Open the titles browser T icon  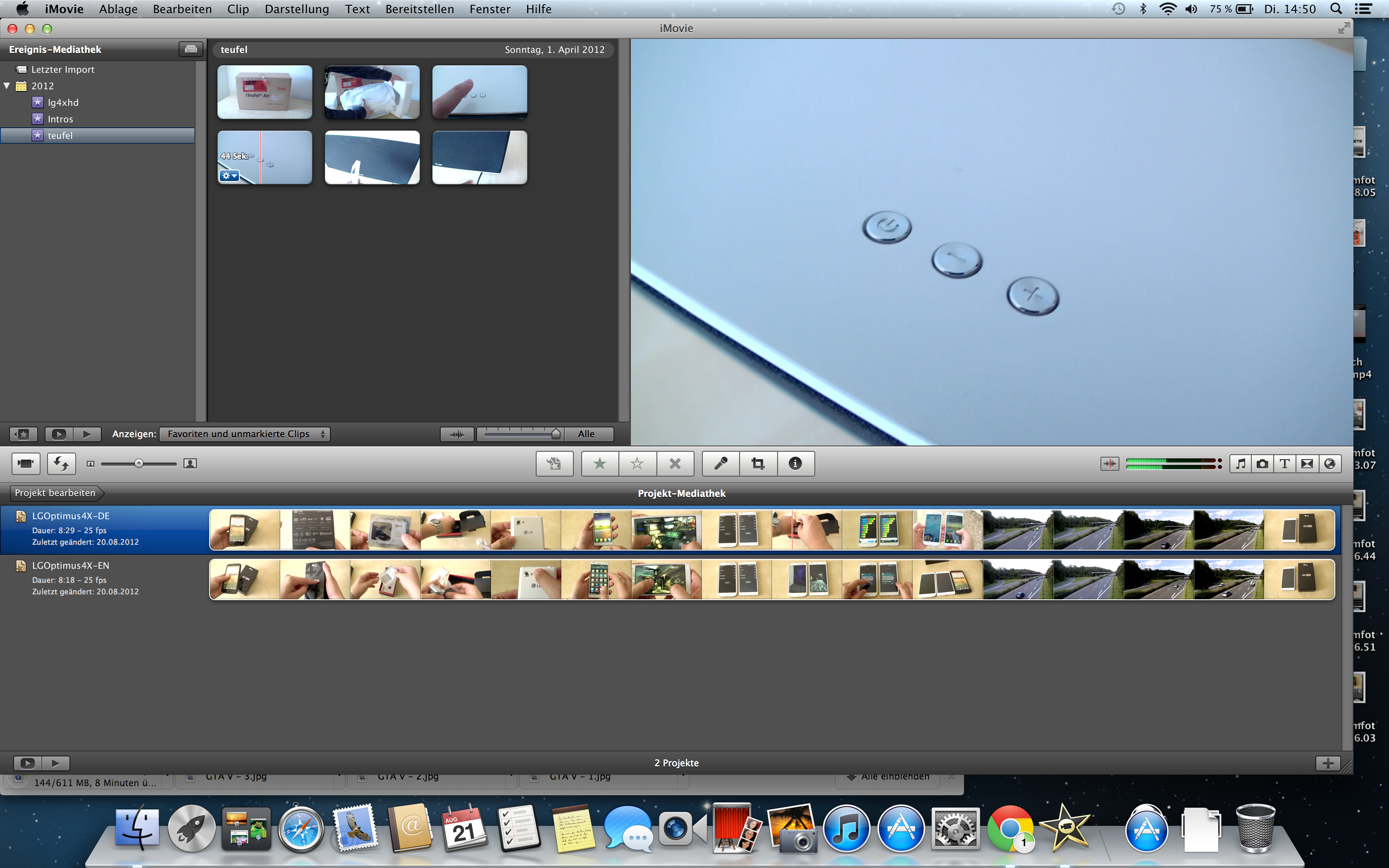coord(1284,463)
